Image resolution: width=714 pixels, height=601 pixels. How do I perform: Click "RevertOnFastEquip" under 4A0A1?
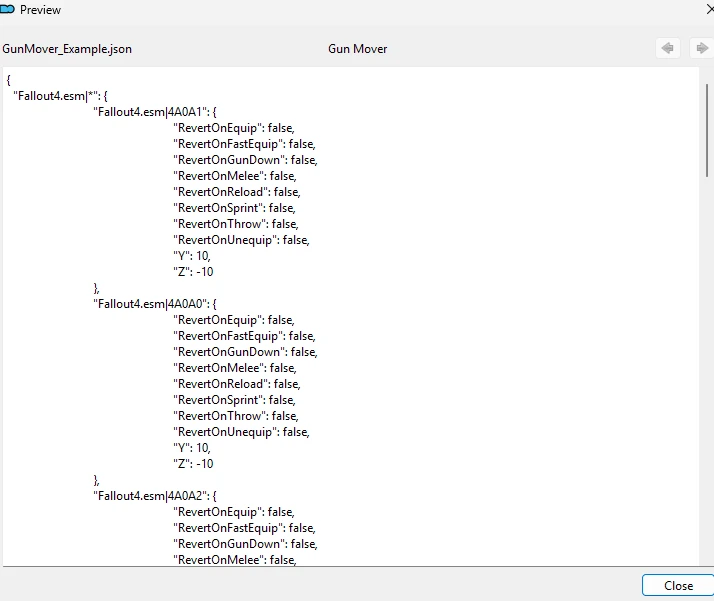244,144
